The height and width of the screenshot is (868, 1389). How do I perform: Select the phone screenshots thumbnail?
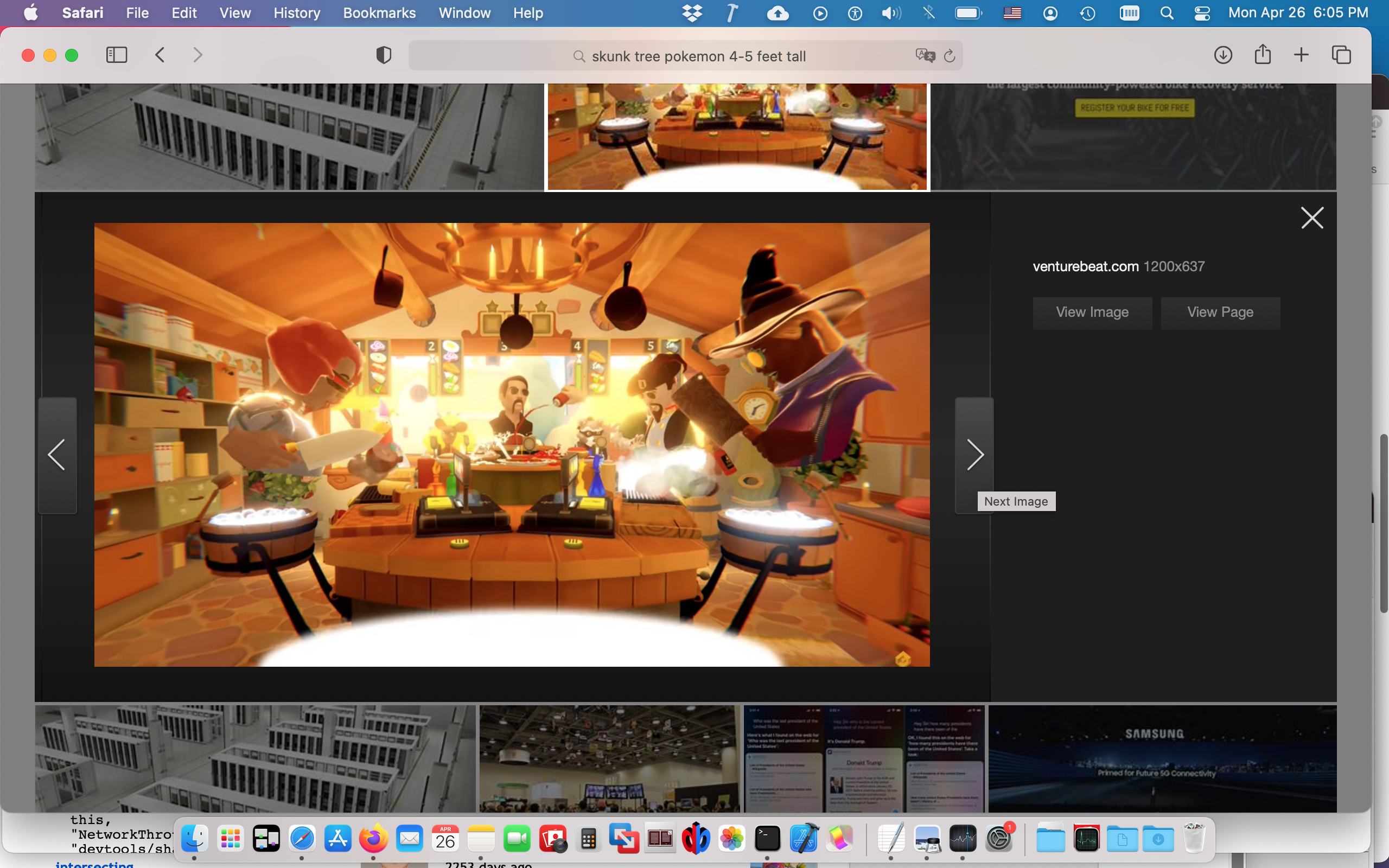(864, 758)
